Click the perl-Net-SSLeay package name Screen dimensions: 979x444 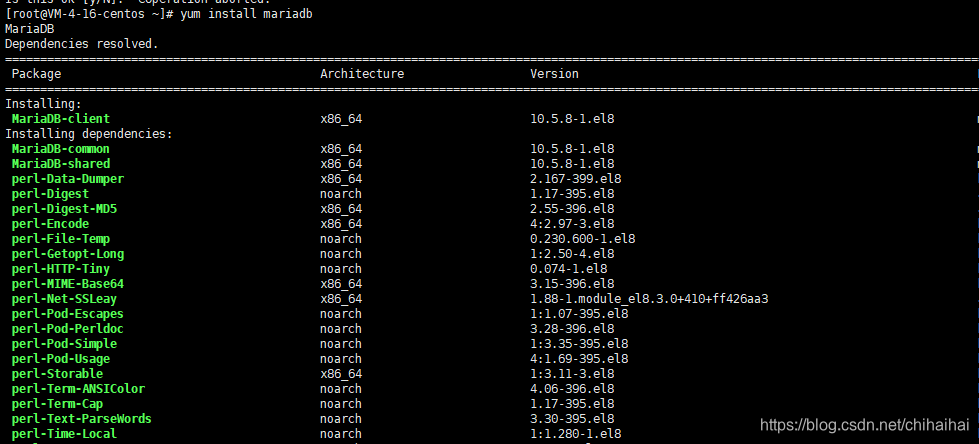(x=64, y=298)
